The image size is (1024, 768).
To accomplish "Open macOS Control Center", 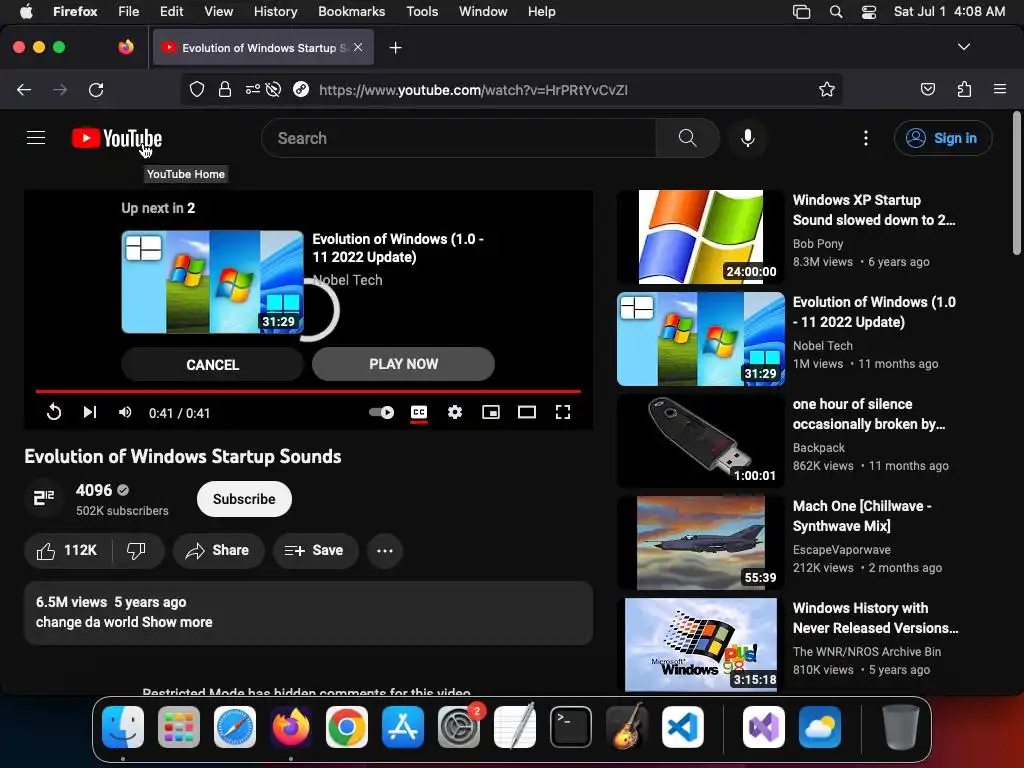I will click(869, 11).
